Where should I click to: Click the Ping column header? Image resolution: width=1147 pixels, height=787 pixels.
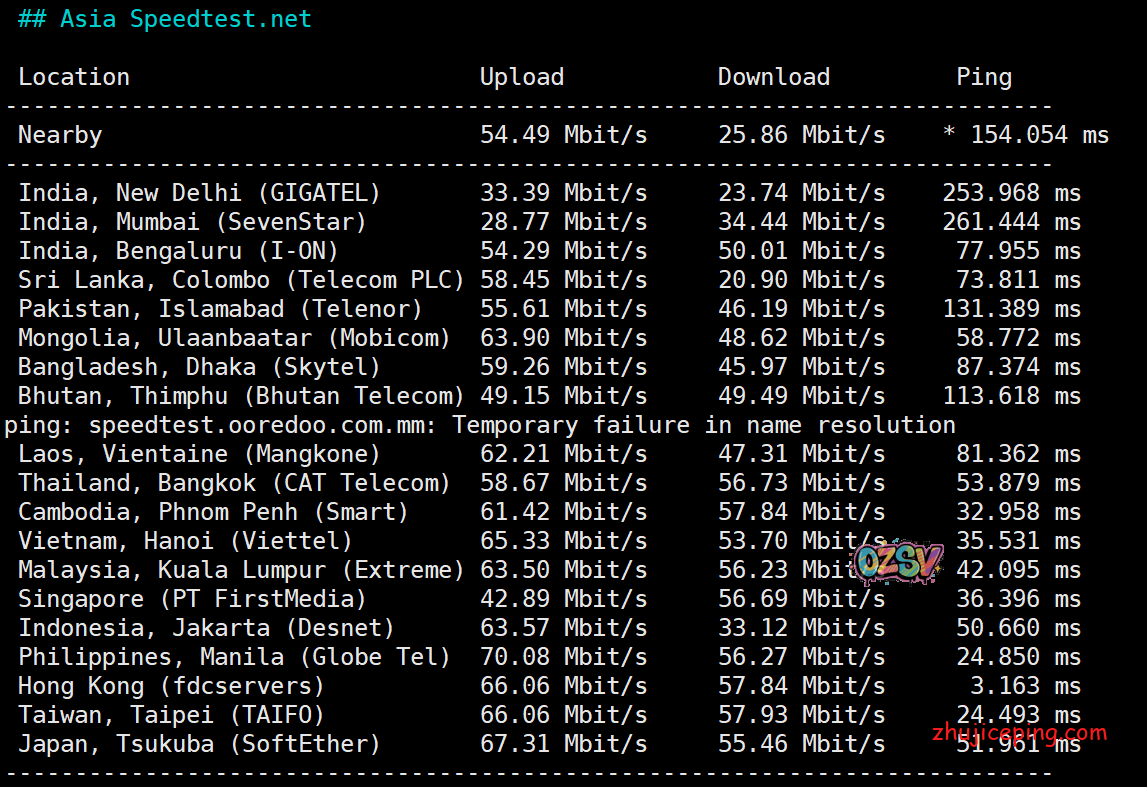984,77
